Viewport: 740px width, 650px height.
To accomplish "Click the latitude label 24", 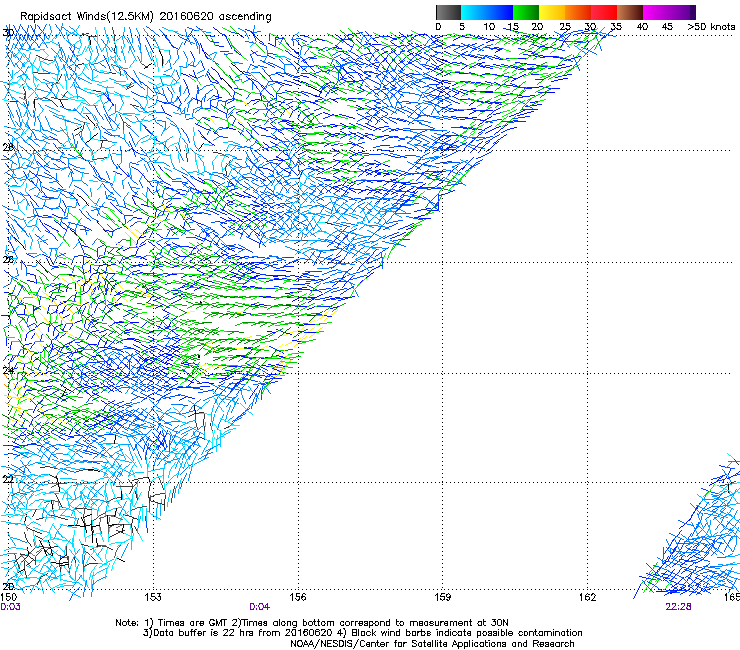I will [8, 371].
